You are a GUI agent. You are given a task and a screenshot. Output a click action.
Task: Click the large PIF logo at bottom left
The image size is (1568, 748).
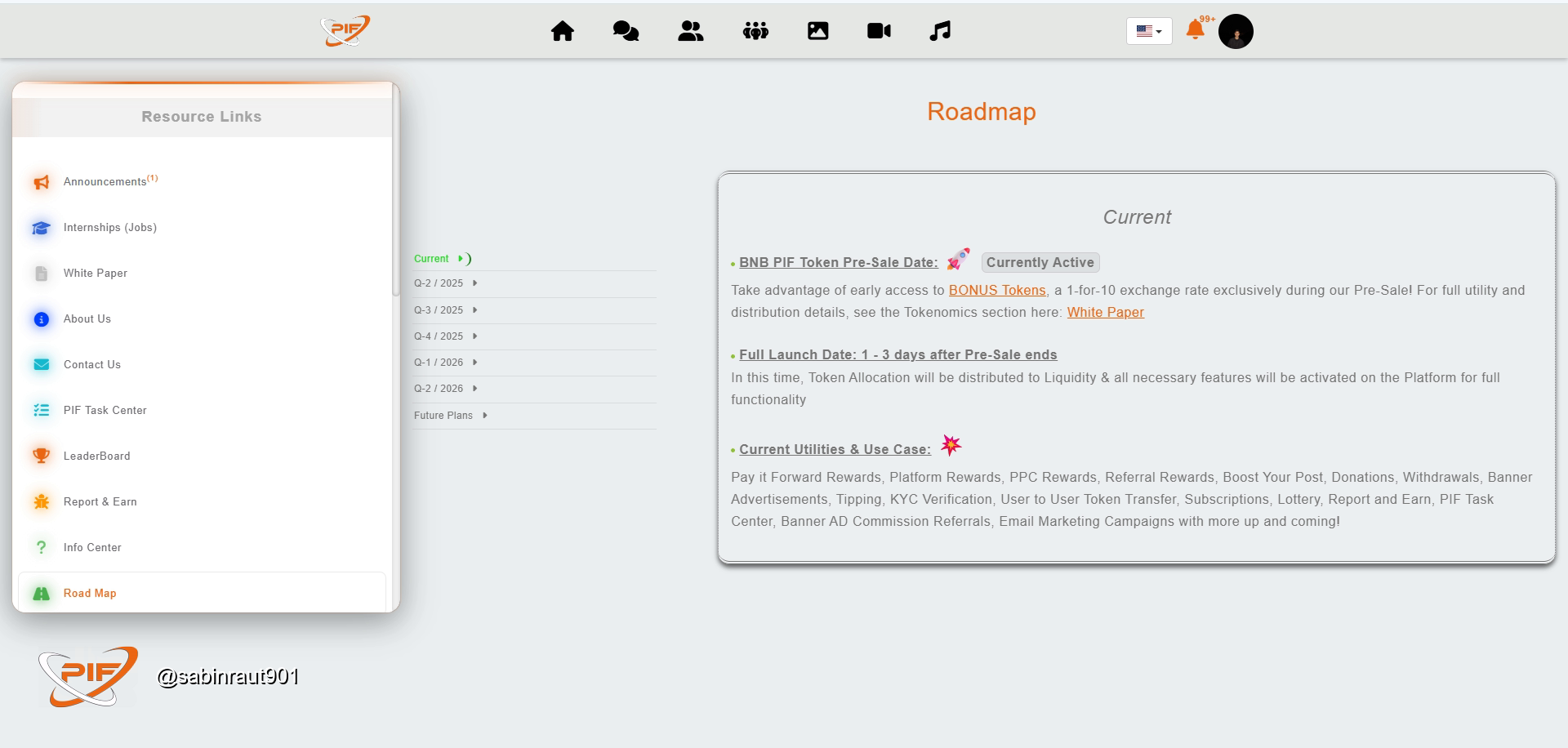[x=88, y=676]
